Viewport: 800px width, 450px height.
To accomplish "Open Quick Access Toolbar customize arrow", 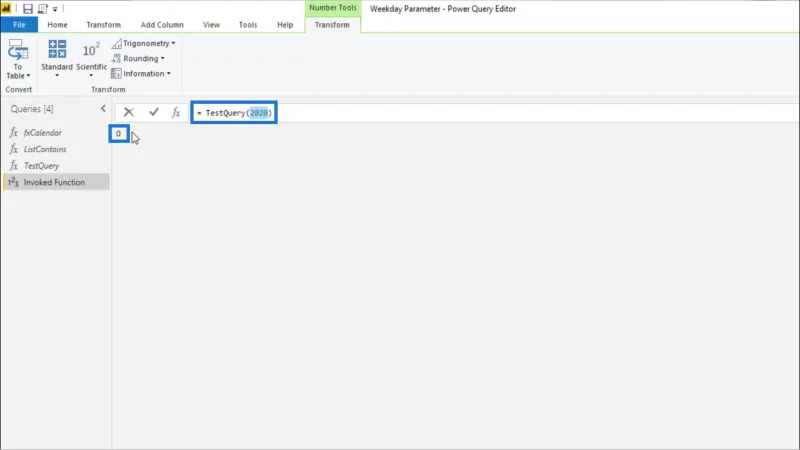I will click(x=55, y=9).
